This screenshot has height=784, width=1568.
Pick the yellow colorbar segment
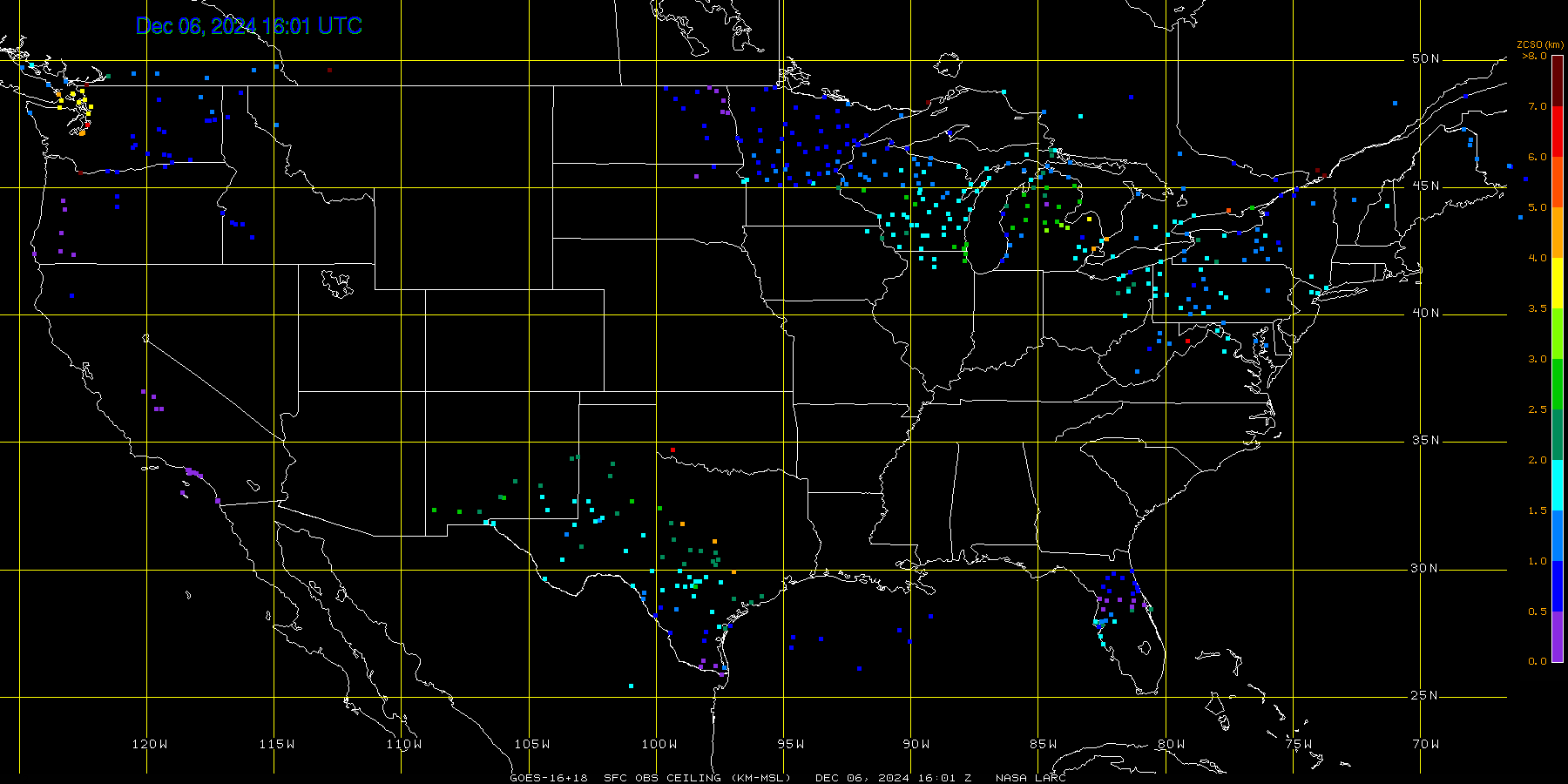click(x=1558, y=282)
